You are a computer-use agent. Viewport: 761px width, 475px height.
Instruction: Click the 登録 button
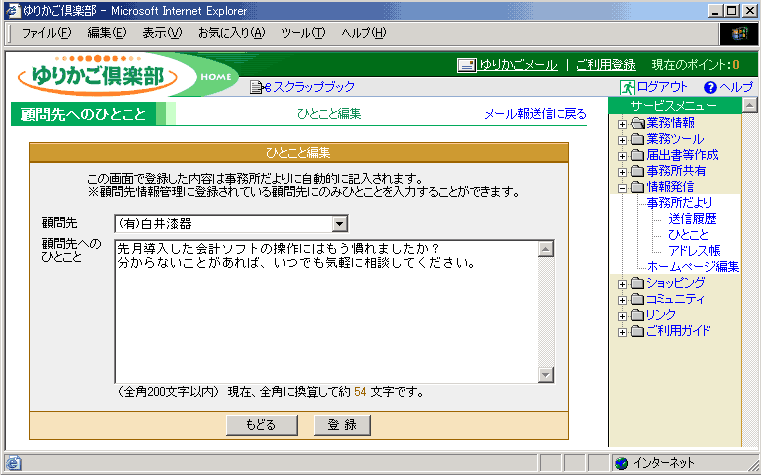(x=342, y=425)
